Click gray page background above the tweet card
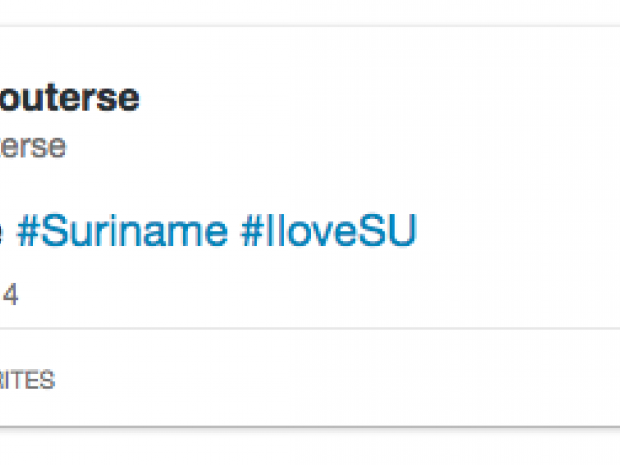 [300, 10]
